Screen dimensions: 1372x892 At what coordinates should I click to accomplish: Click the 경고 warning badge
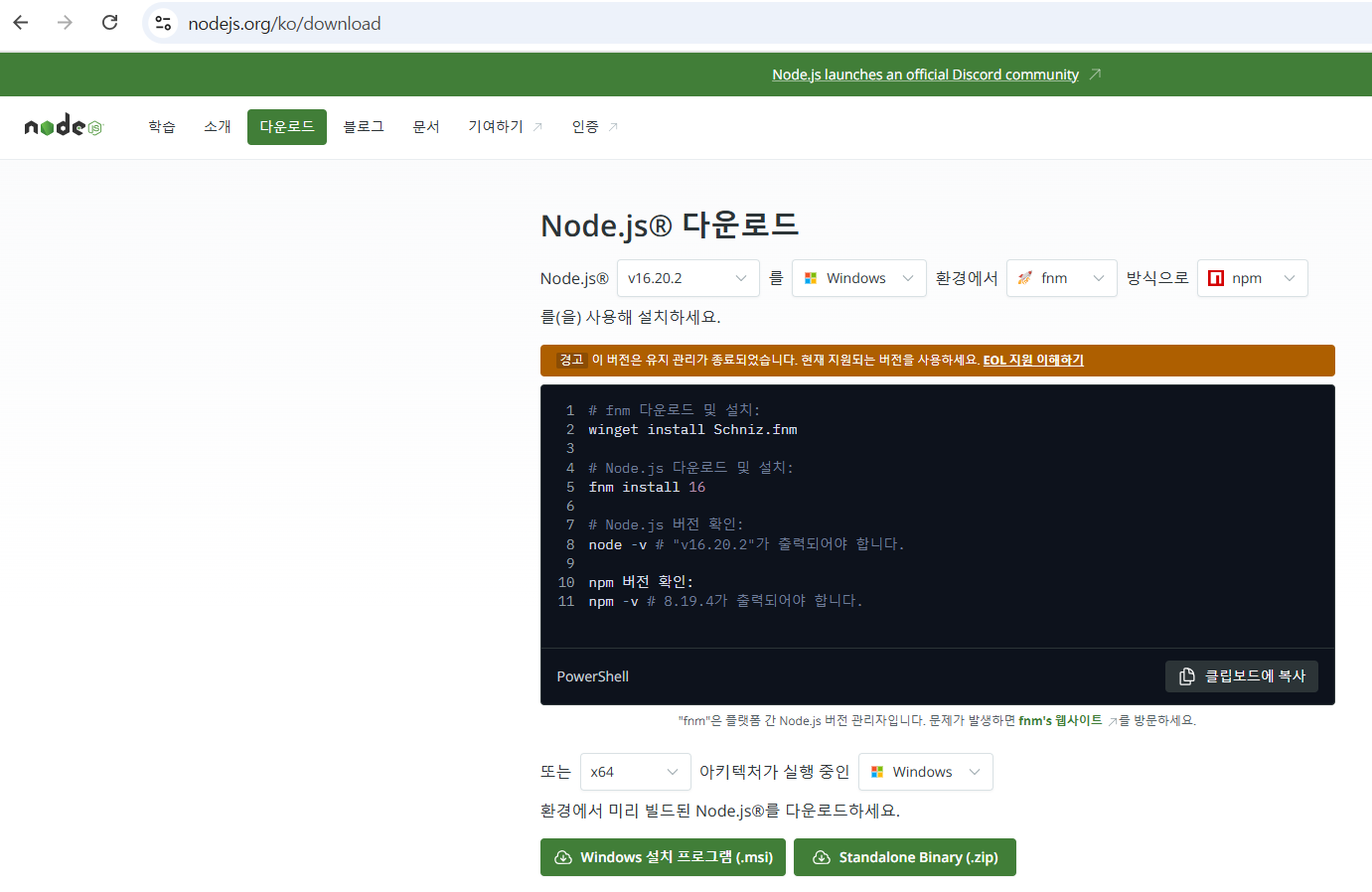point(571,360)
